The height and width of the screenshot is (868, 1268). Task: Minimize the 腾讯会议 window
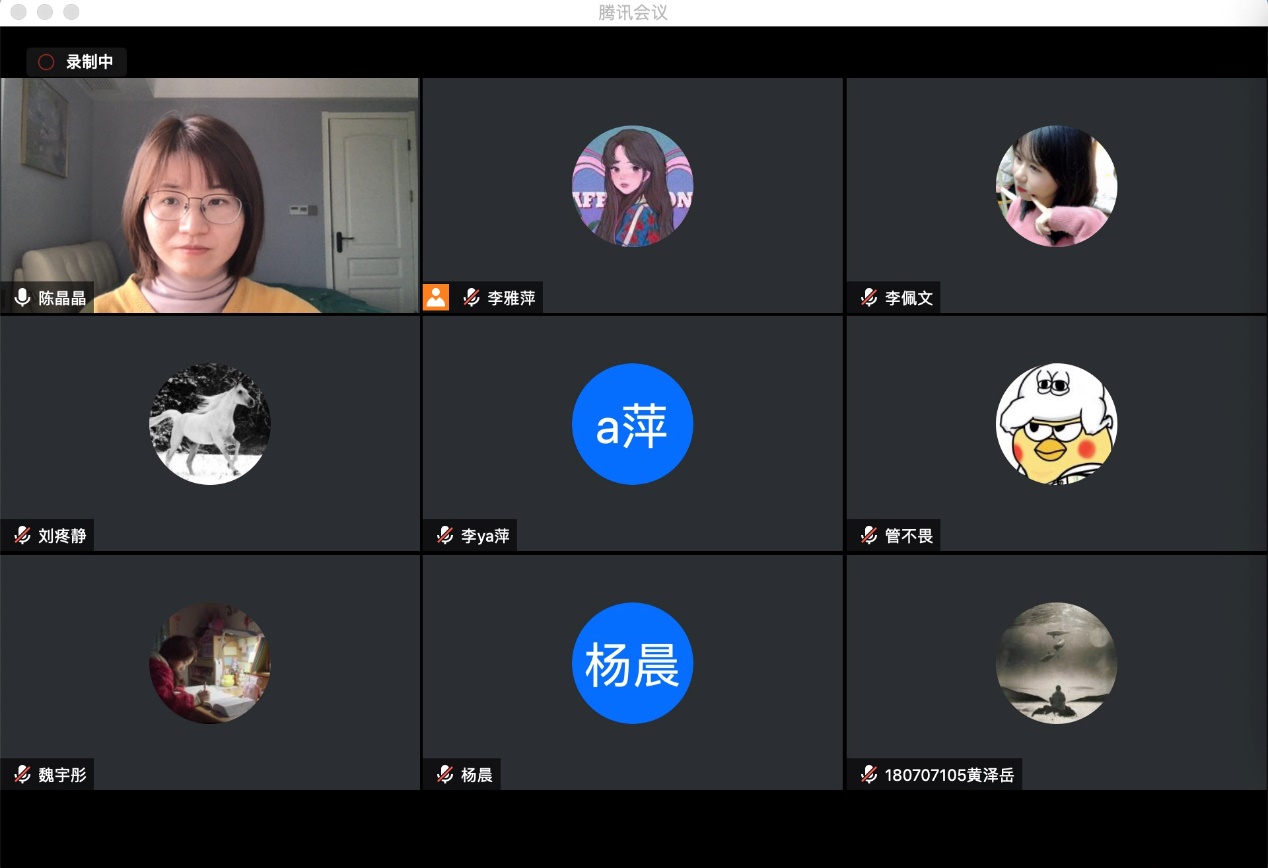pos(45,12)
